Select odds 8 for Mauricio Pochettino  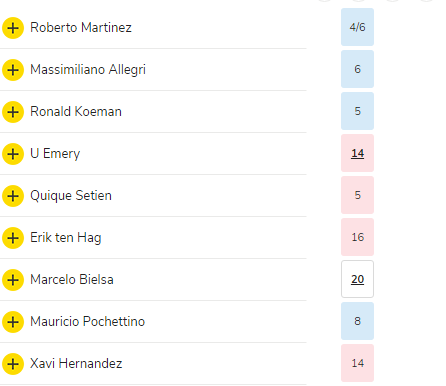[x=357, y=321]
